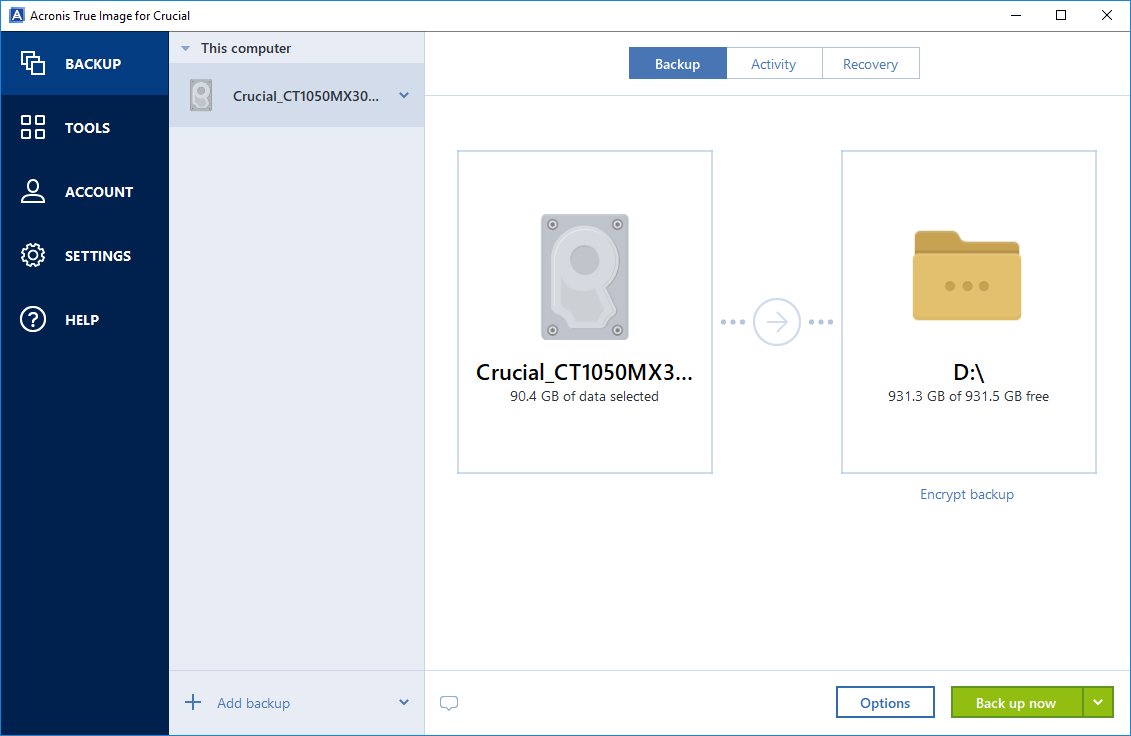Open the Add backup dropdown arrow
1131x736 pixels.
click(404, 702)
